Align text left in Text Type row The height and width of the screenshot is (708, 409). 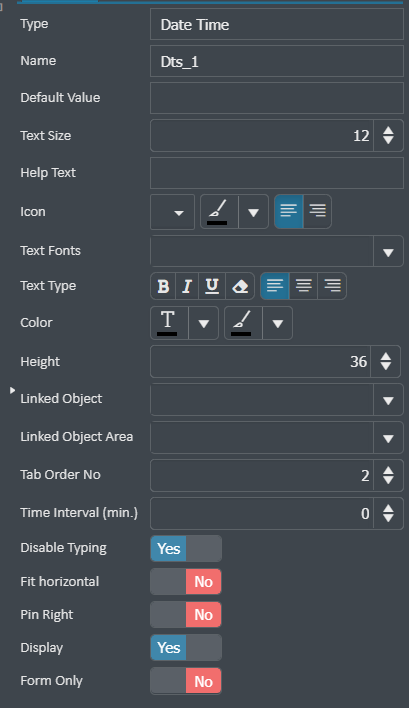(275, 286)
